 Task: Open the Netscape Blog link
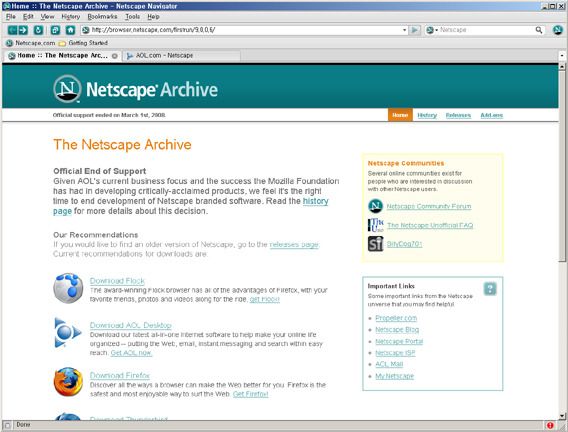[397, 330]
